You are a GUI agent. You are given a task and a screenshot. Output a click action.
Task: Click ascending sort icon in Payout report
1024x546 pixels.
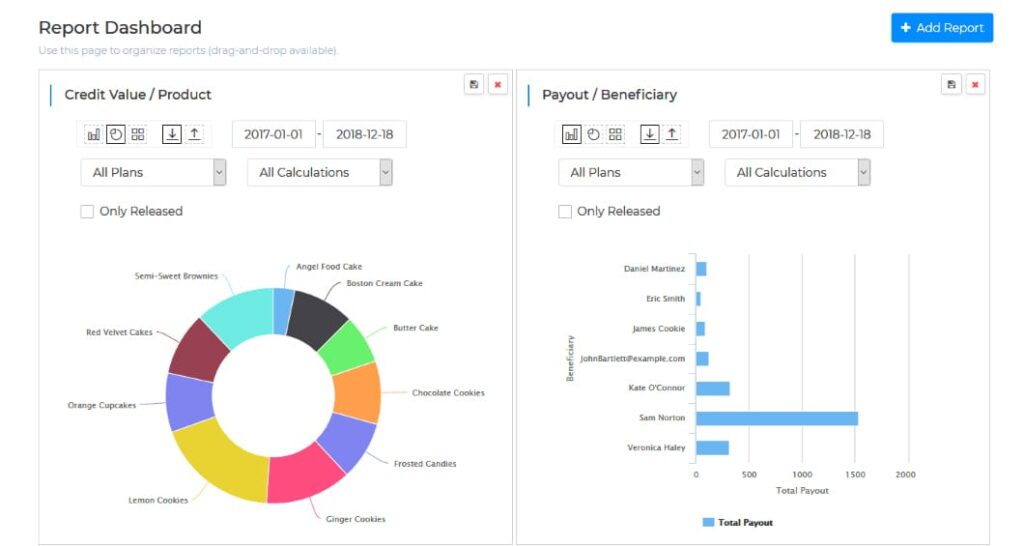[x=672, y=134]
